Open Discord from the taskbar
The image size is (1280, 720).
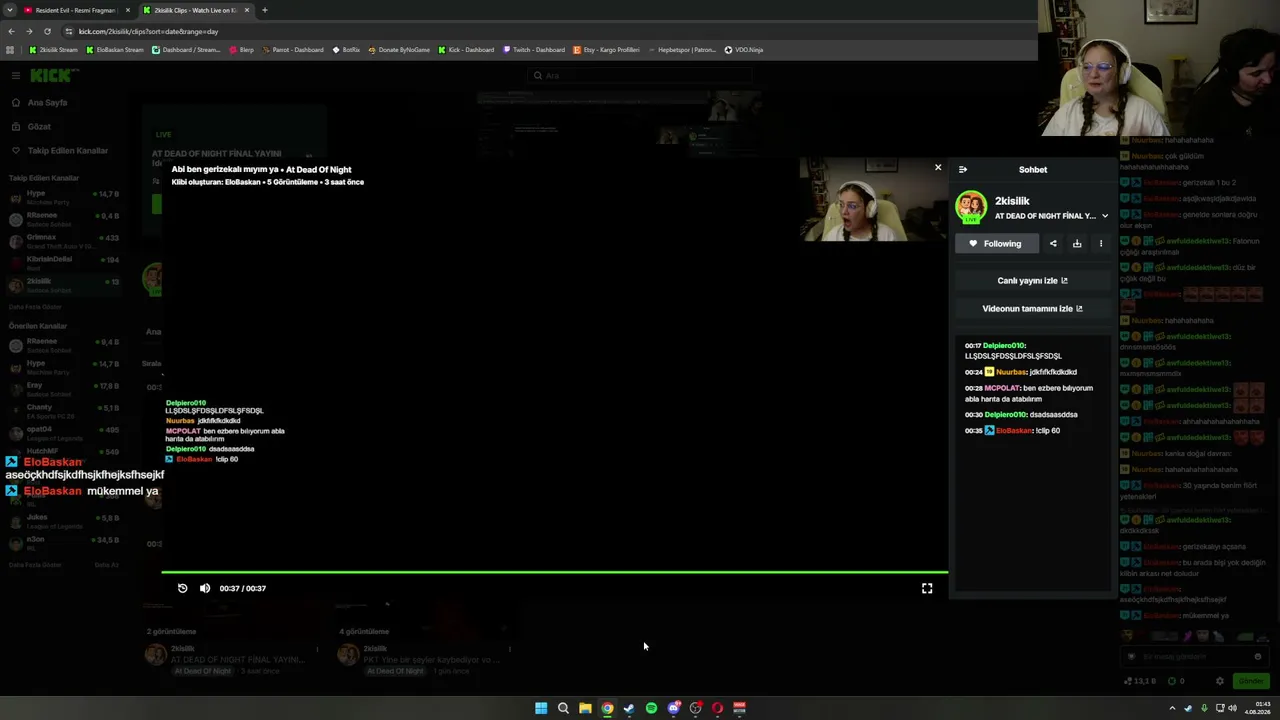click(674, 708)
